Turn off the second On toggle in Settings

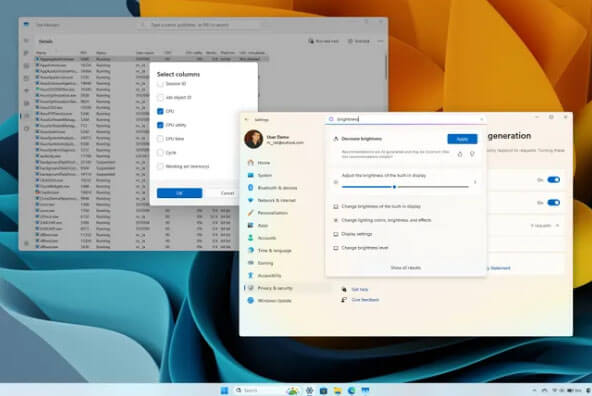[553, 203]
